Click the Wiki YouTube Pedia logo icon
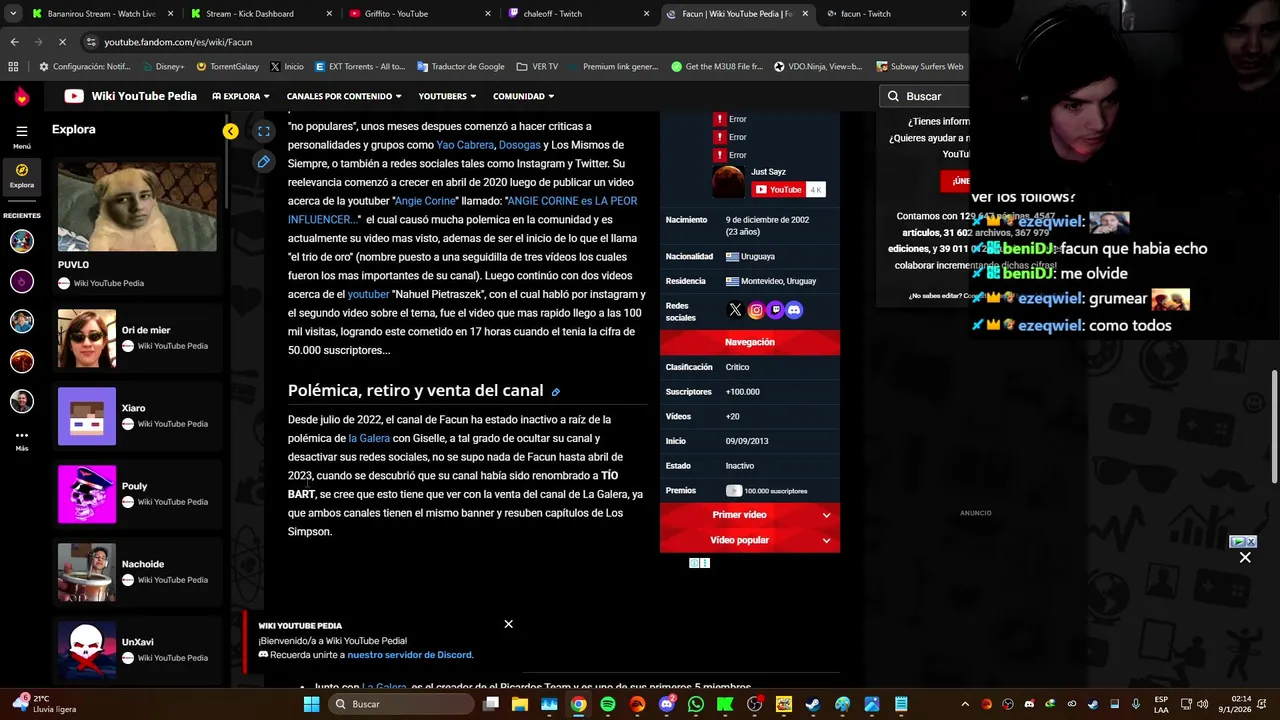 point(74,96)
